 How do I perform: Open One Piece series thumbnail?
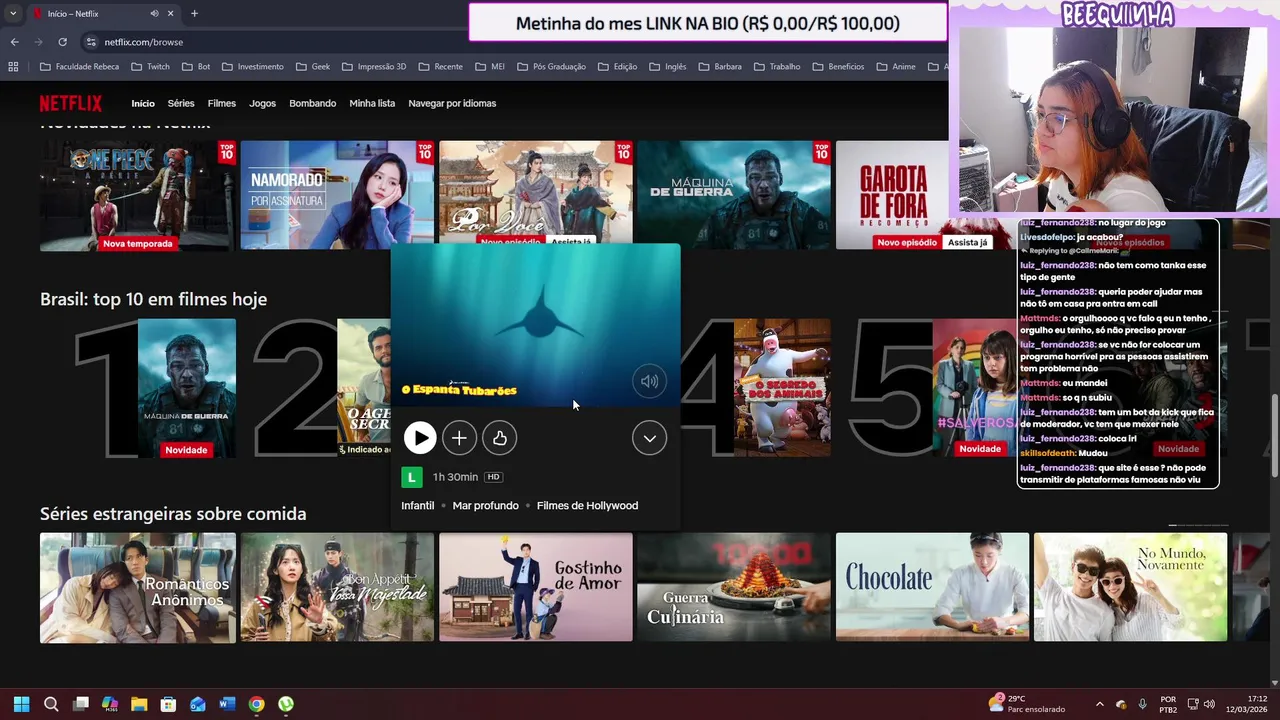pyautogui.click(x=138, y=195)
